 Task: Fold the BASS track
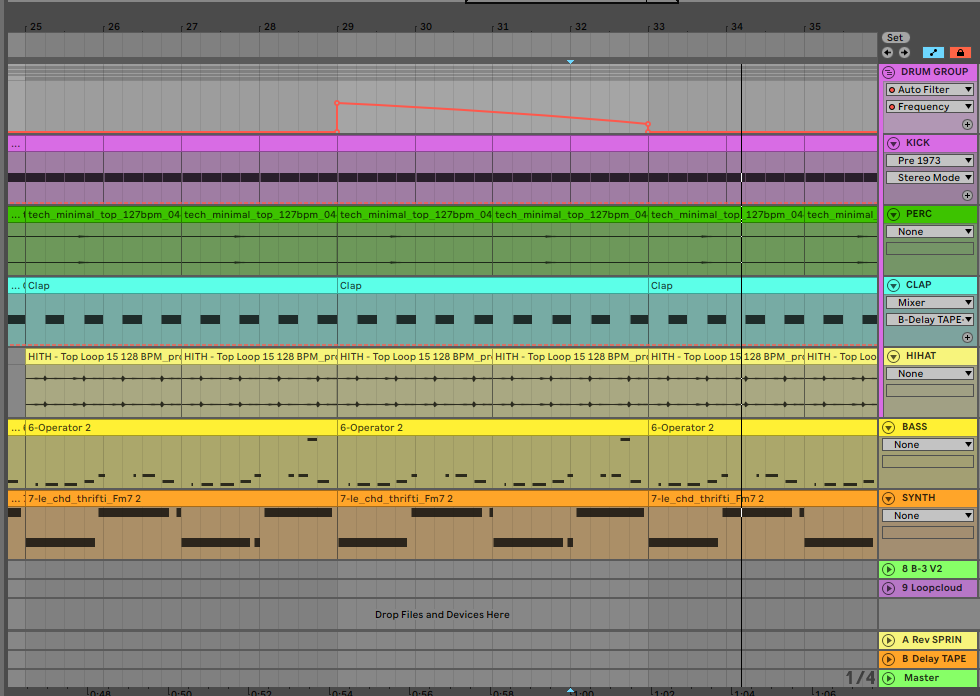tap(889, 427)
